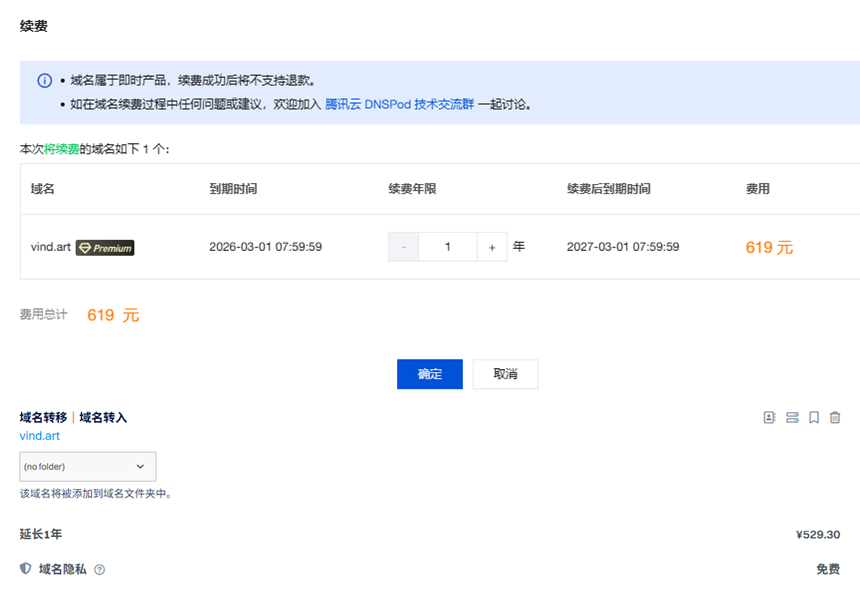Click the 费用 column header
This screenshot has height=596, width=860.
point(757,189)
